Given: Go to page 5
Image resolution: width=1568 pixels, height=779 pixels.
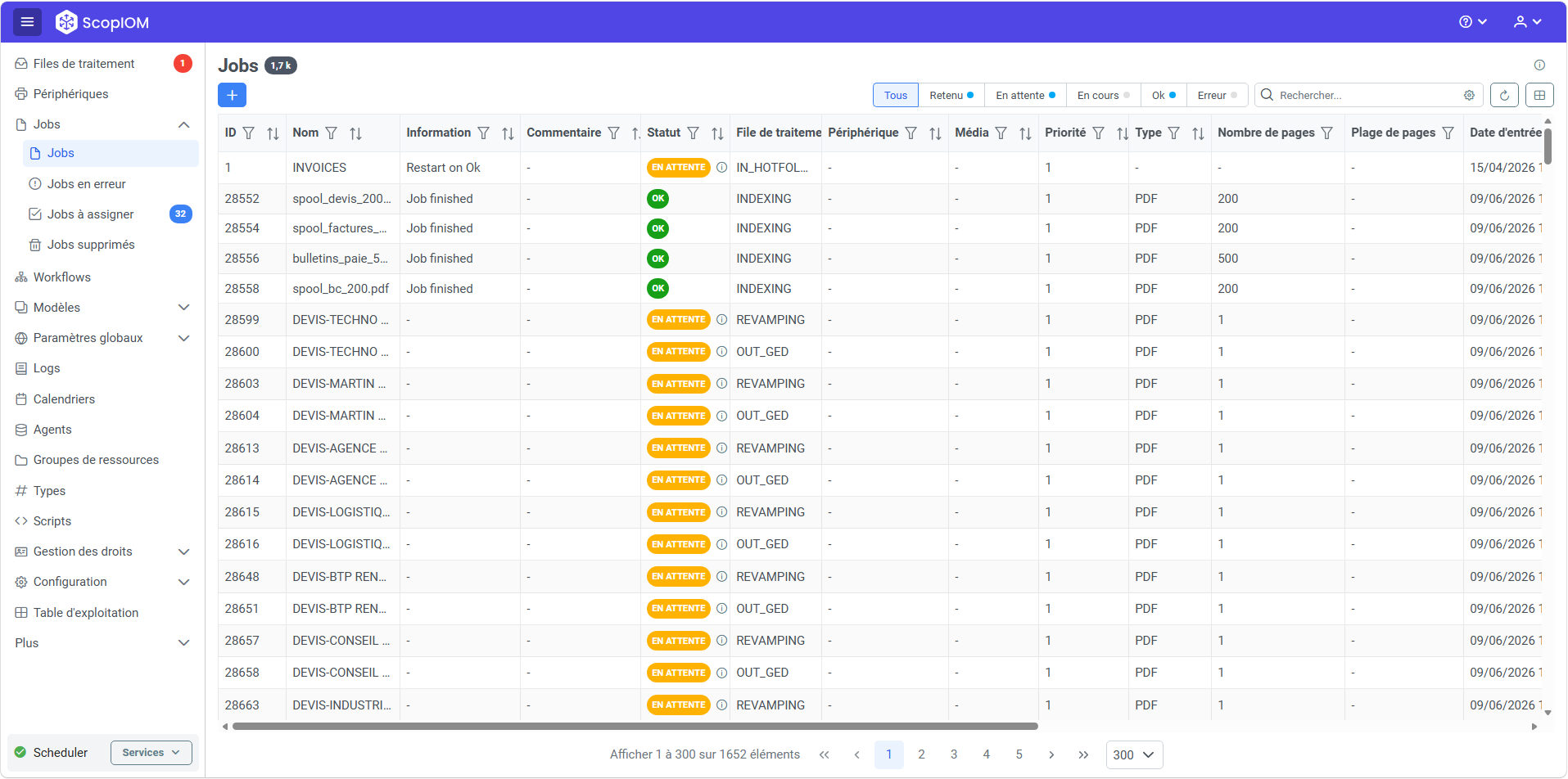Looking at the screenshot, I should (1019, 754).
